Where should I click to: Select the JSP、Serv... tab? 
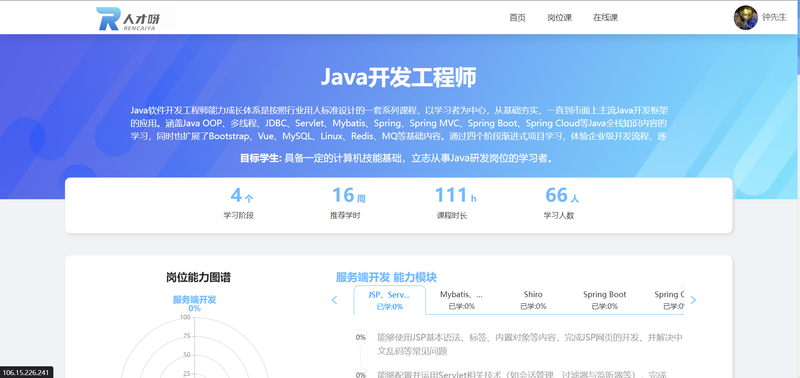click(389, 300)
